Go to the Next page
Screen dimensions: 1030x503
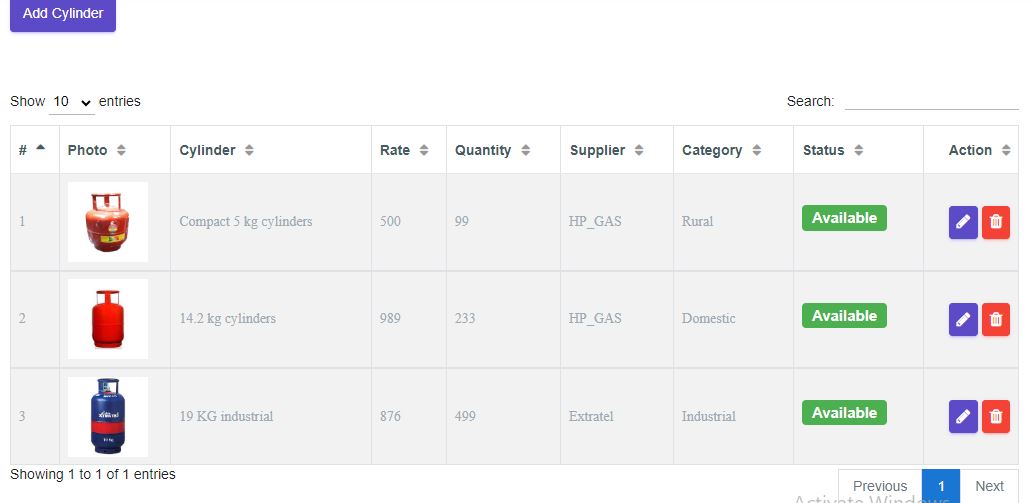click(x=989, y=486)
